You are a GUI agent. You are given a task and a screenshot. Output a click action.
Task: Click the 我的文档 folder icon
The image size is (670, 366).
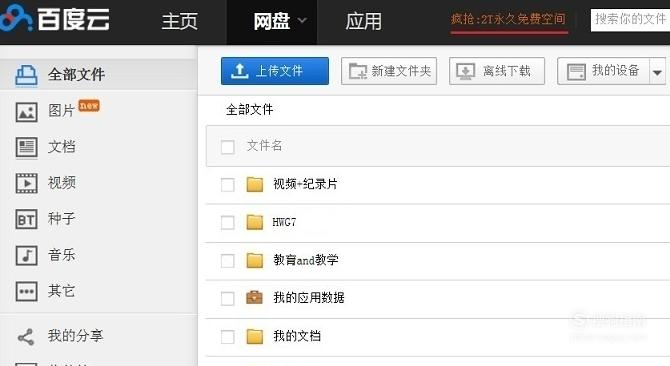coord(255,336)
